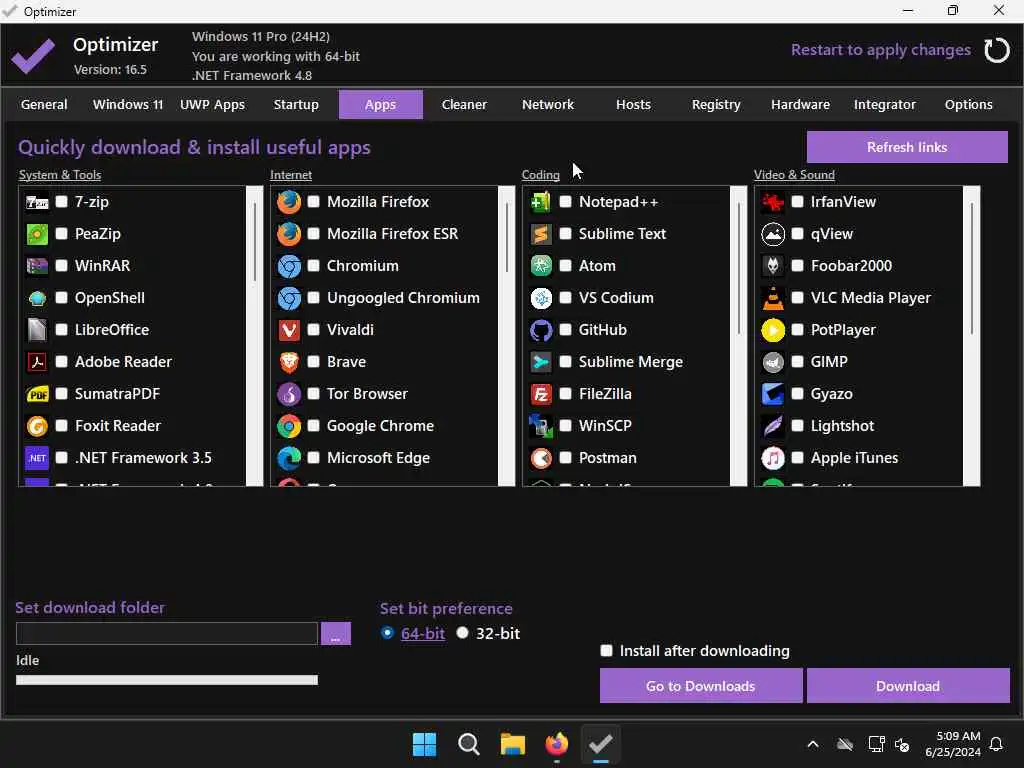Click the PeaZip app icon
The height and width of the screenshot is (768, 1024).
coord(37,234)
